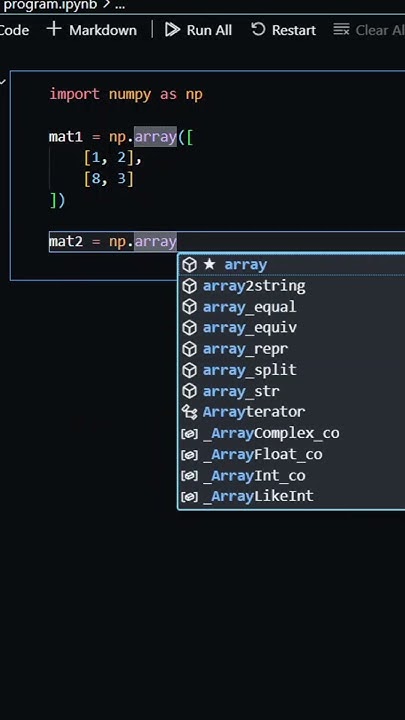Click cube icon beside array_str
The width and height of the screenshot is (405, 720).
click(x=189, y=391)
